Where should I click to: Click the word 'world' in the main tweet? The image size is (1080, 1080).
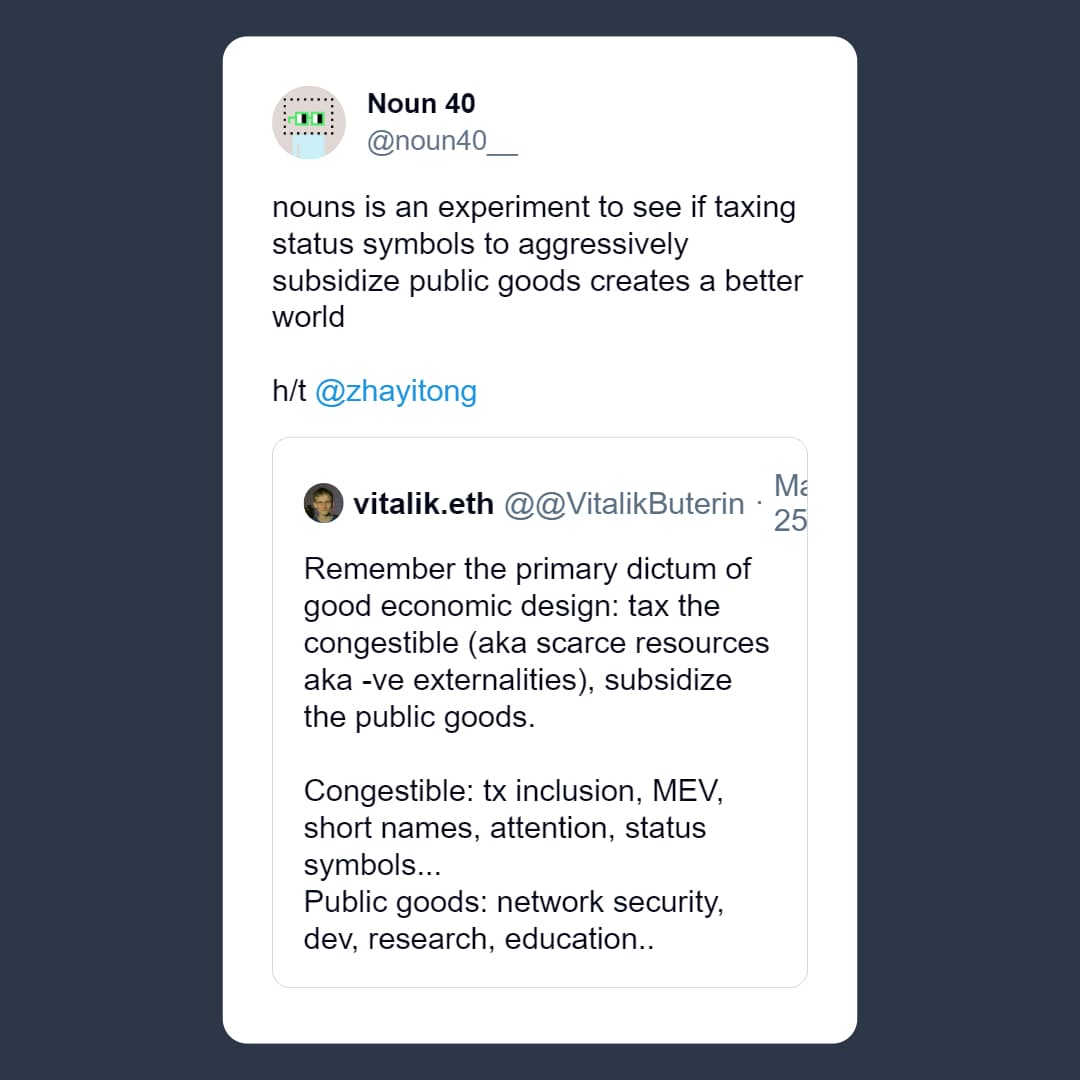pos(308,317)
